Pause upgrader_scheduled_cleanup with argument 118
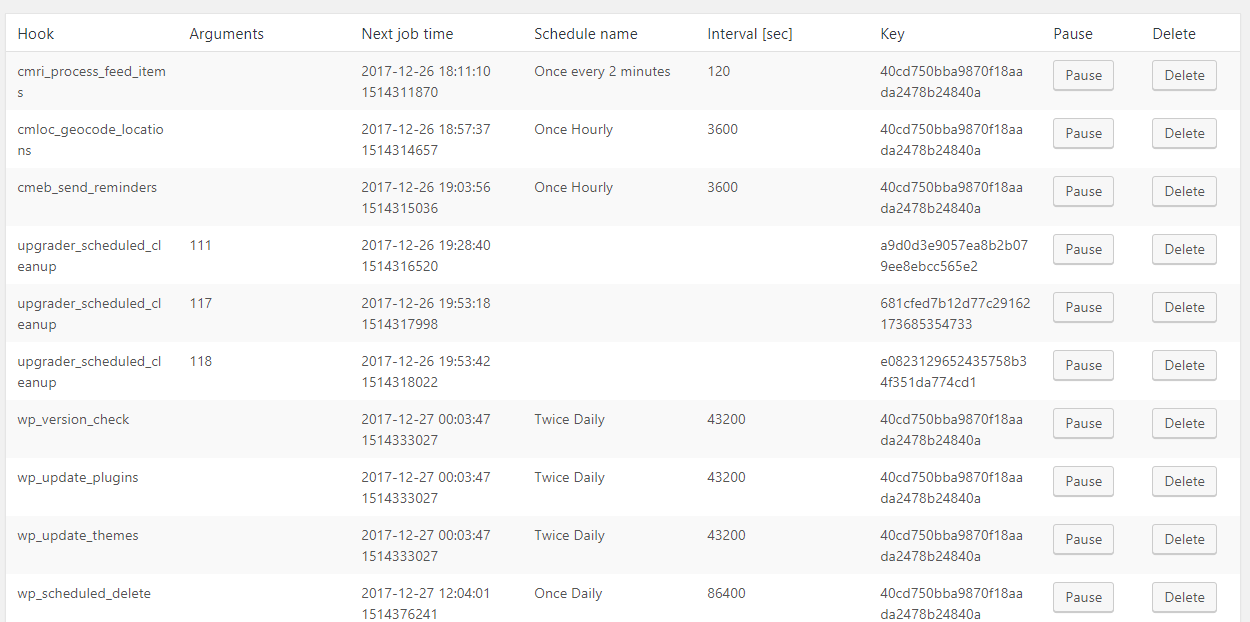This screenshot has width=1250, height=622. pos(1083,366)
